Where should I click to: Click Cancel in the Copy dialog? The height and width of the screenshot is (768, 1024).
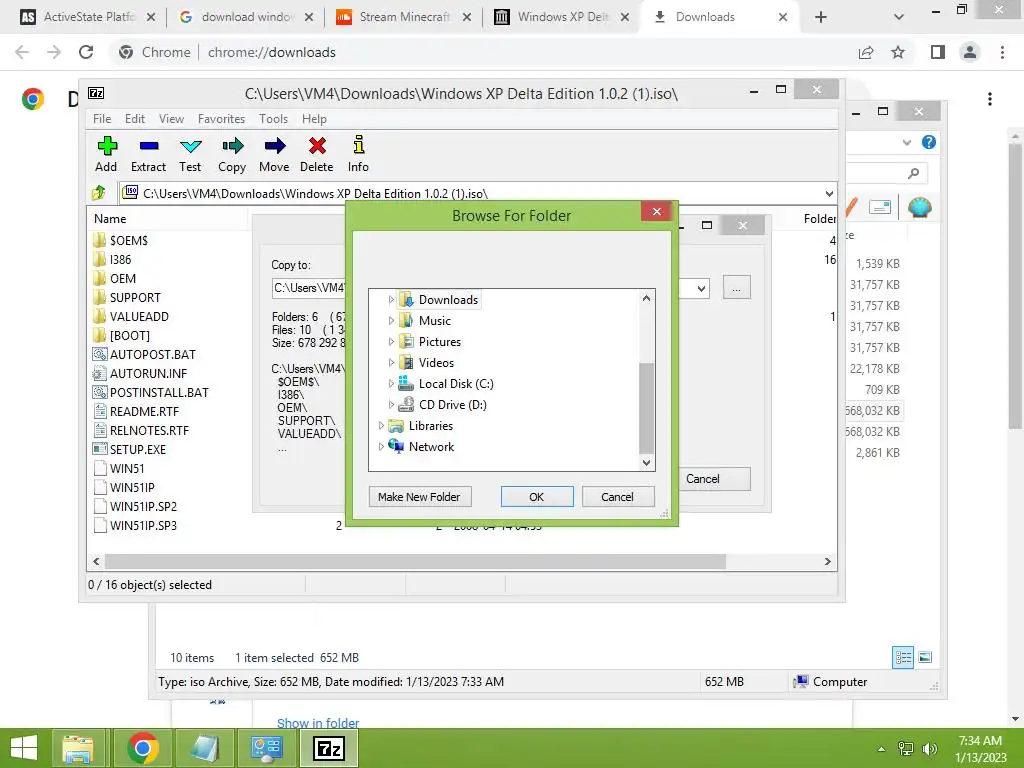click(x=712, y=479)
